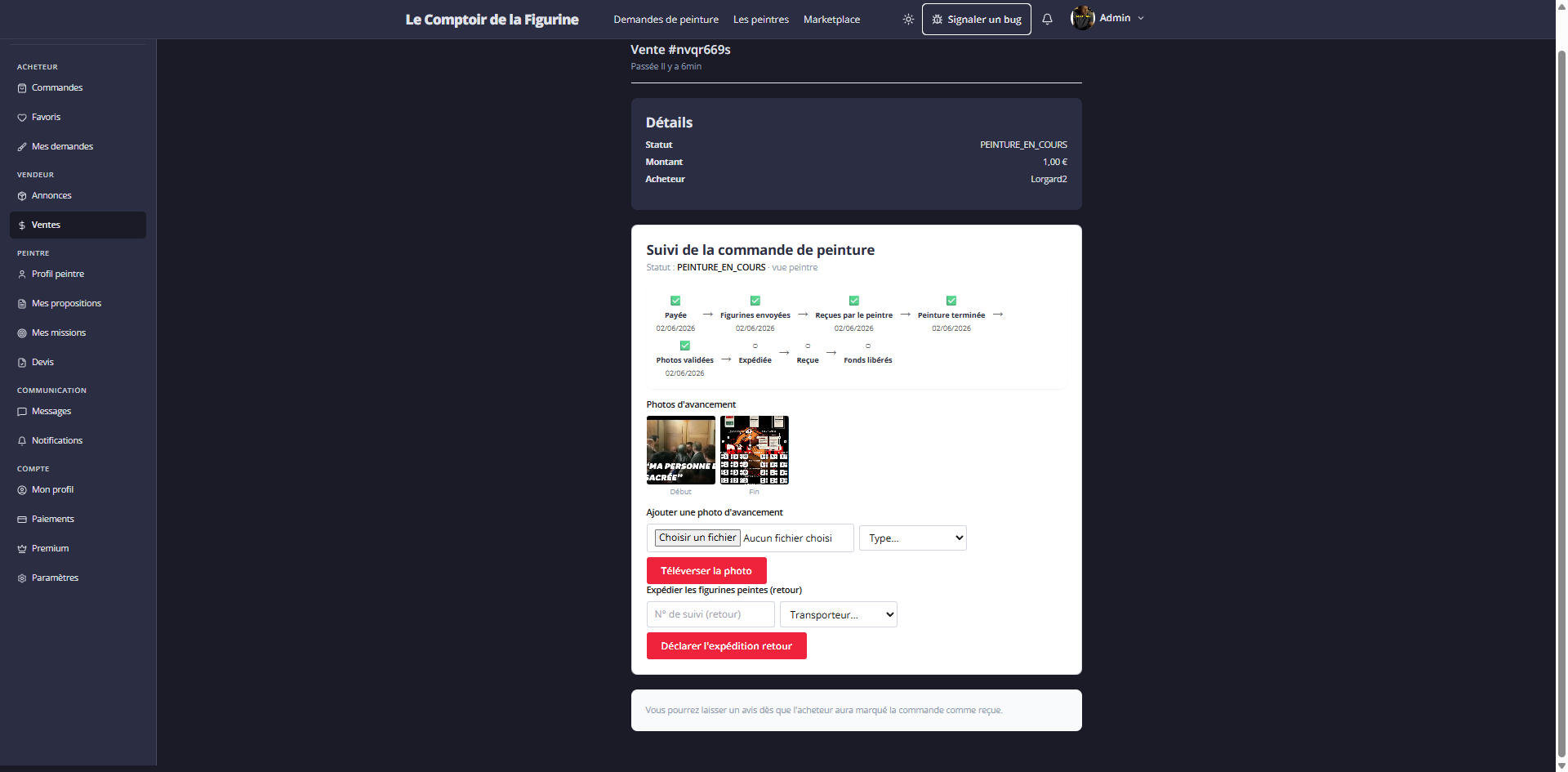This screenshot has height=772, width=1568.
Task: Click the Mon profil sidebar label
Action: (53, 490)
